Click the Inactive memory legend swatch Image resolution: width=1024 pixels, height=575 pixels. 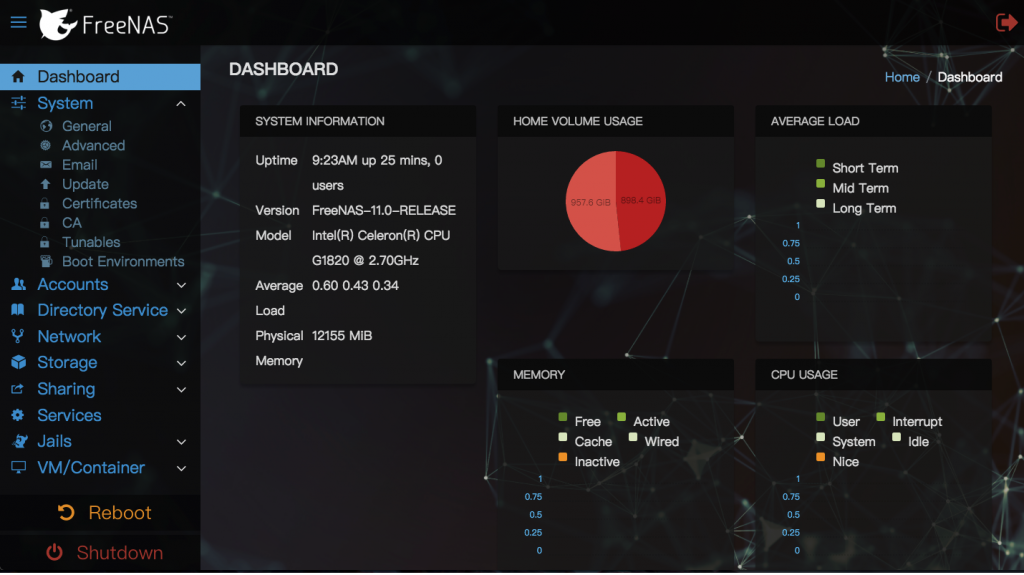562,457
